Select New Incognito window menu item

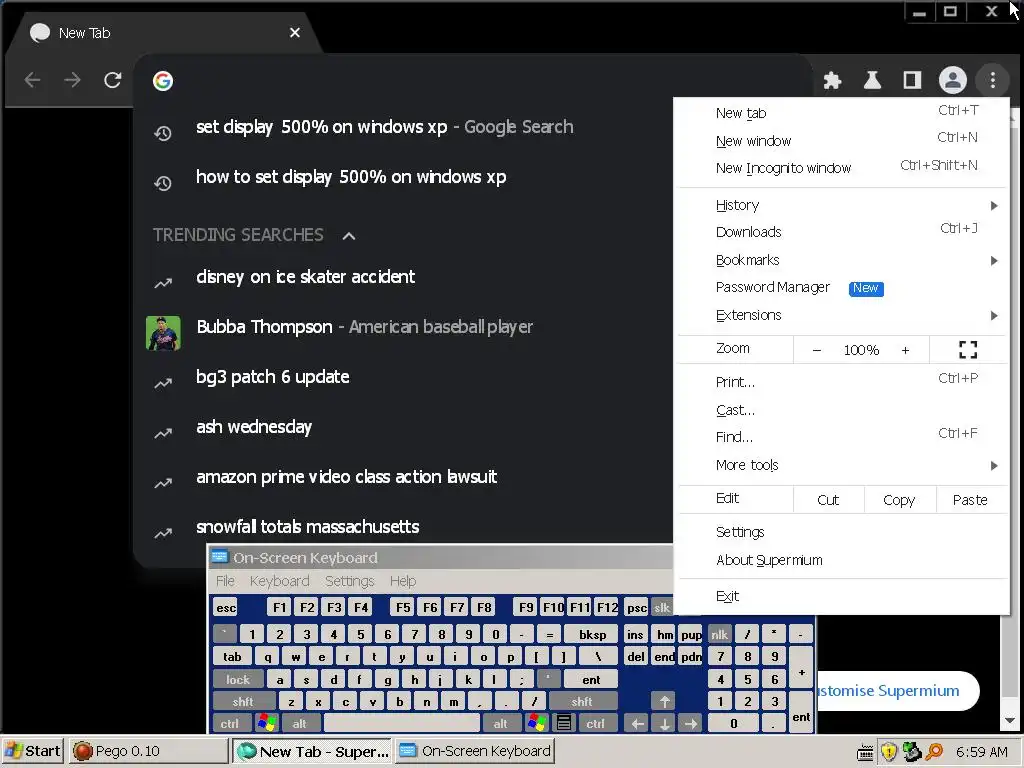pos(842,167)
